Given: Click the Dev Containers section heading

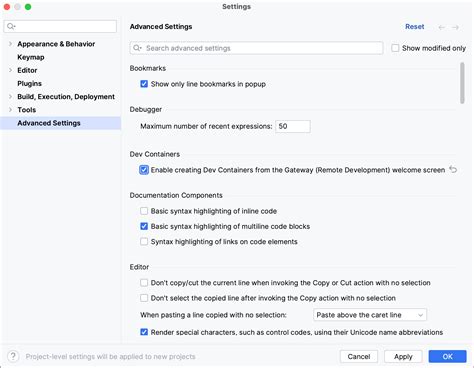Looking at the screenshot, I should click(155, 154).
